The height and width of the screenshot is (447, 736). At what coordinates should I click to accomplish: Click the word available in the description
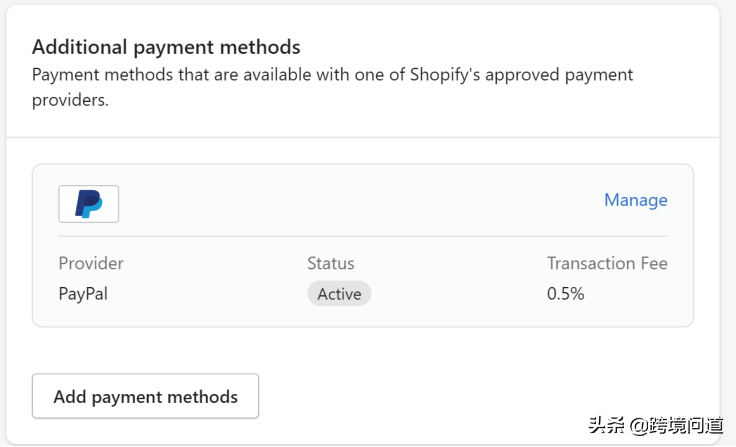click(x=258, y=75)
